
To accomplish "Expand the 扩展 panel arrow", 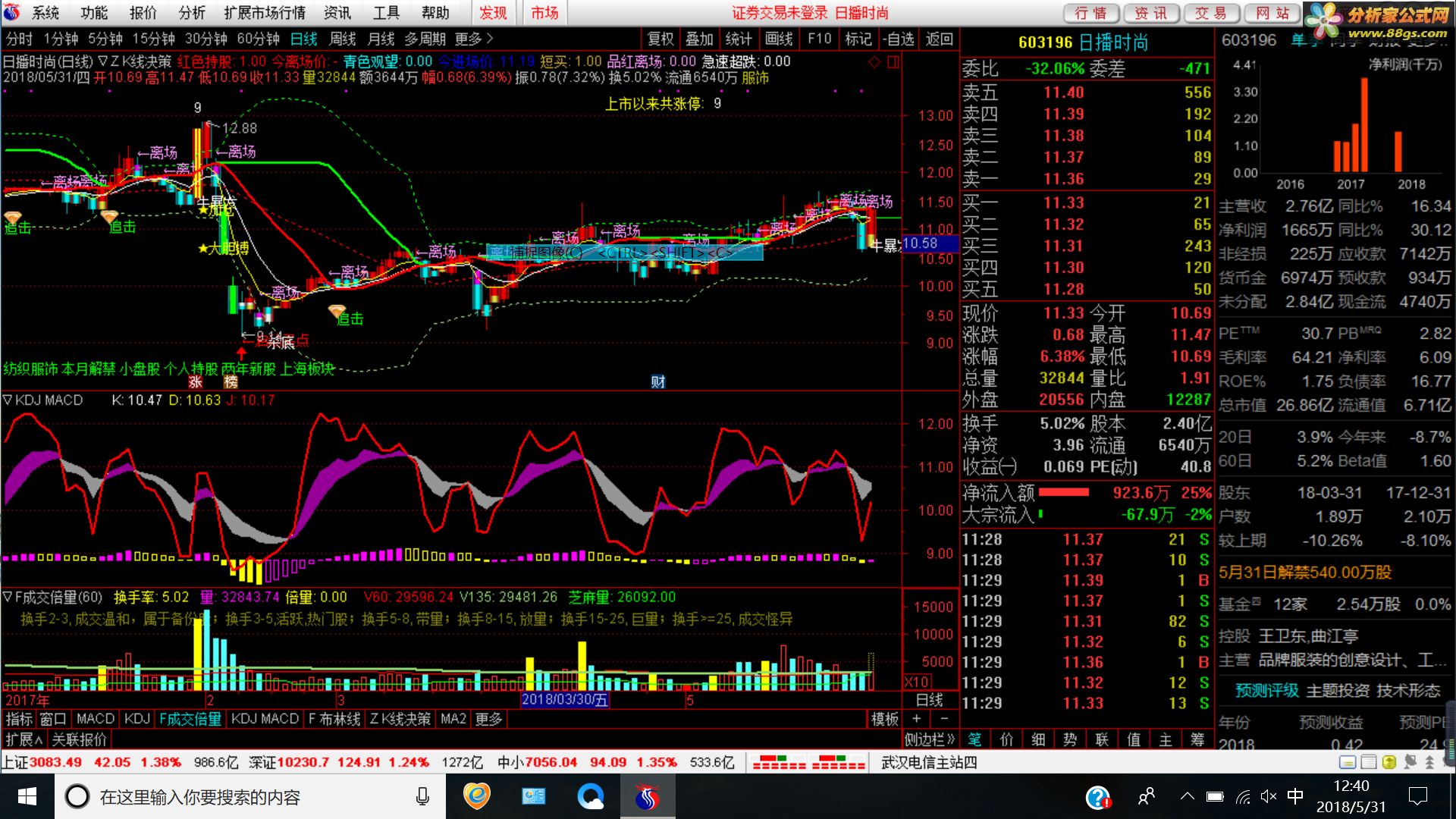I will [x=24, y=739].
